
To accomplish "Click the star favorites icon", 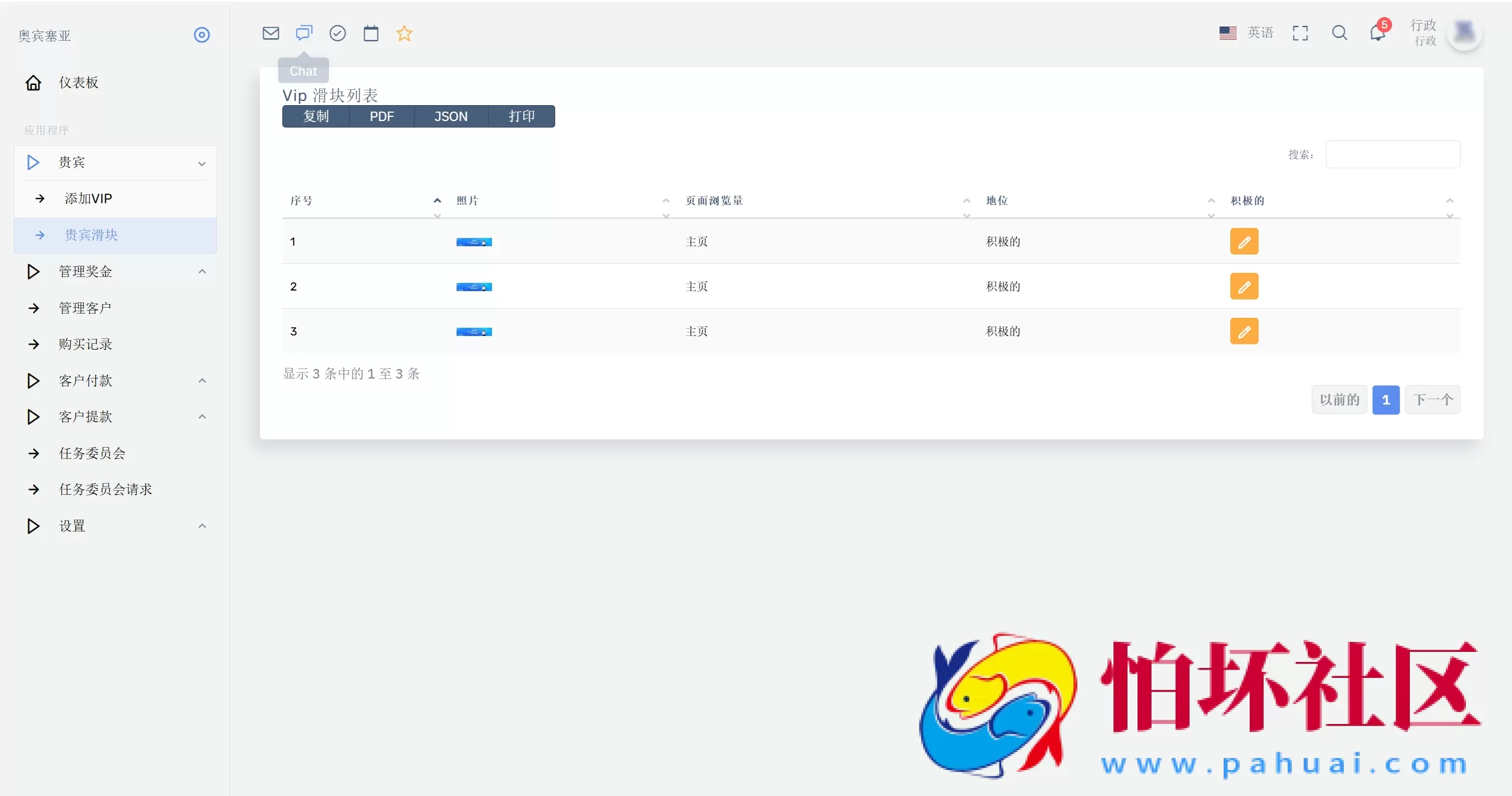I will (404, 33).
